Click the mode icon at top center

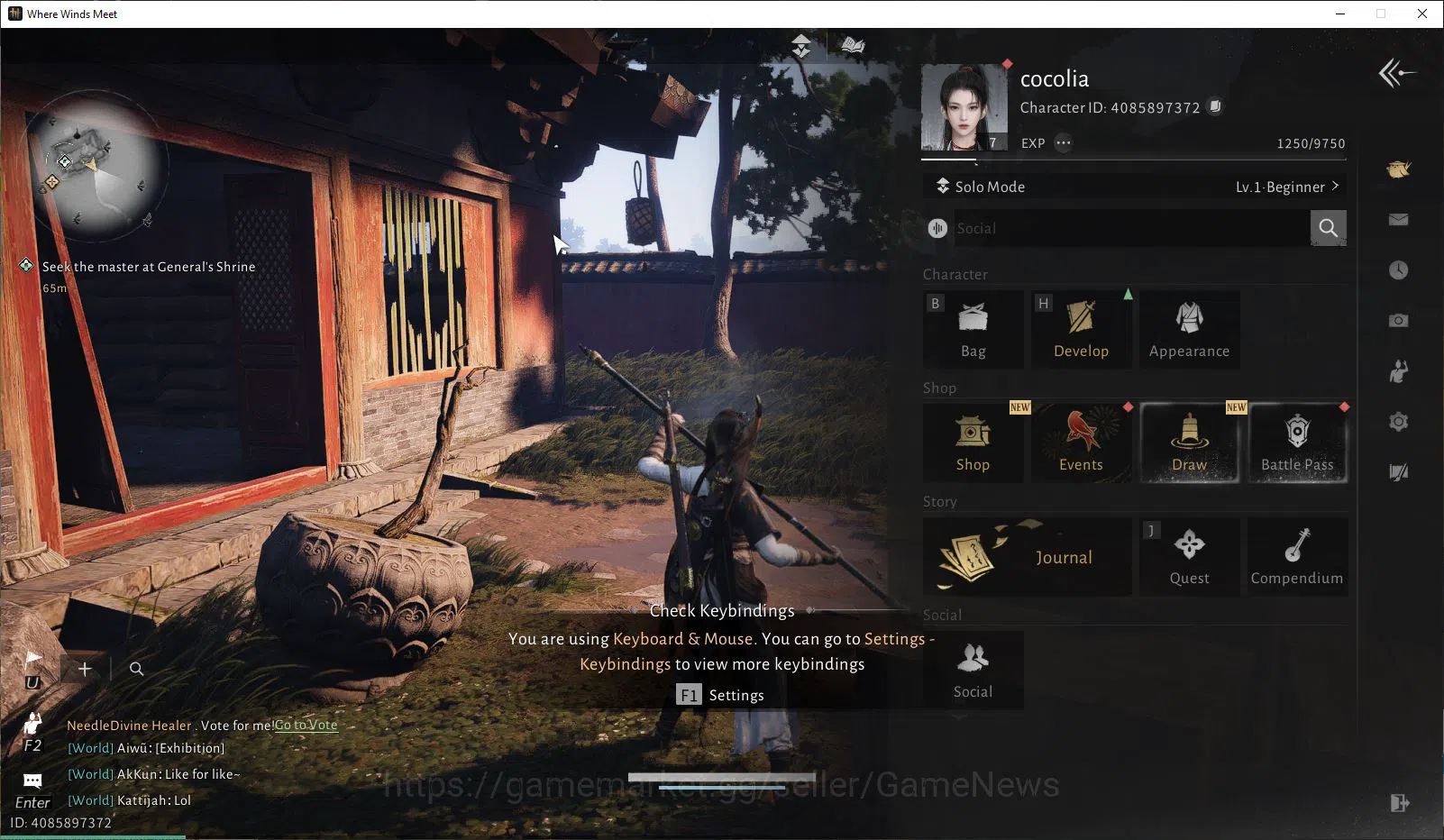point(801,46)
